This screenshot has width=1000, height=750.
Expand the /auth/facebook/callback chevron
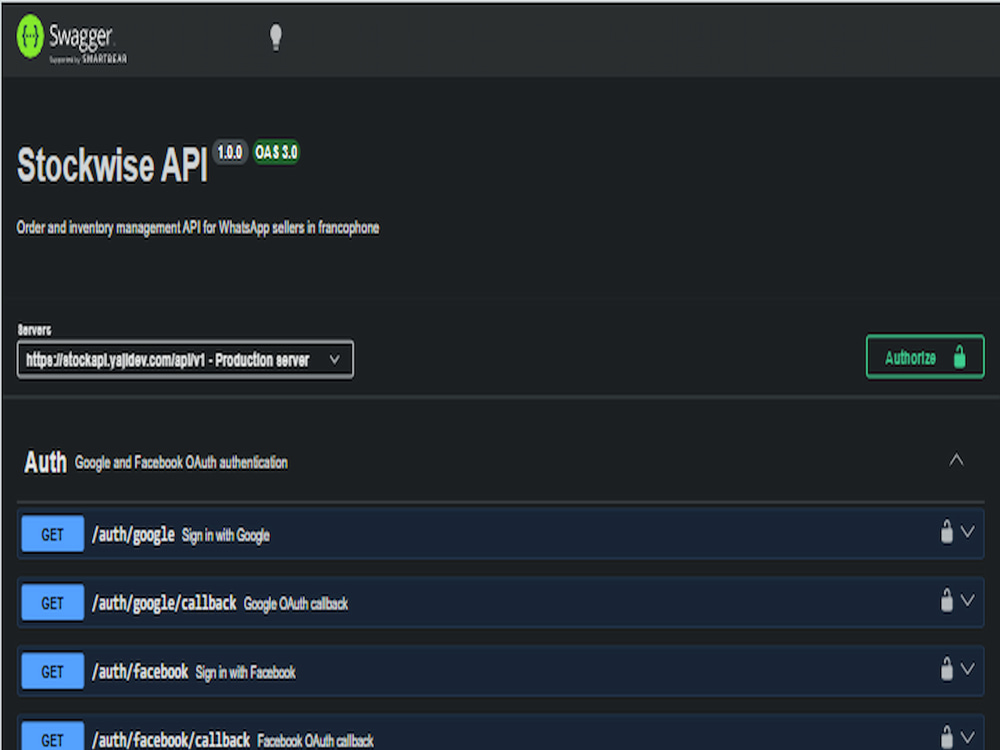click(x=967, y=737)
